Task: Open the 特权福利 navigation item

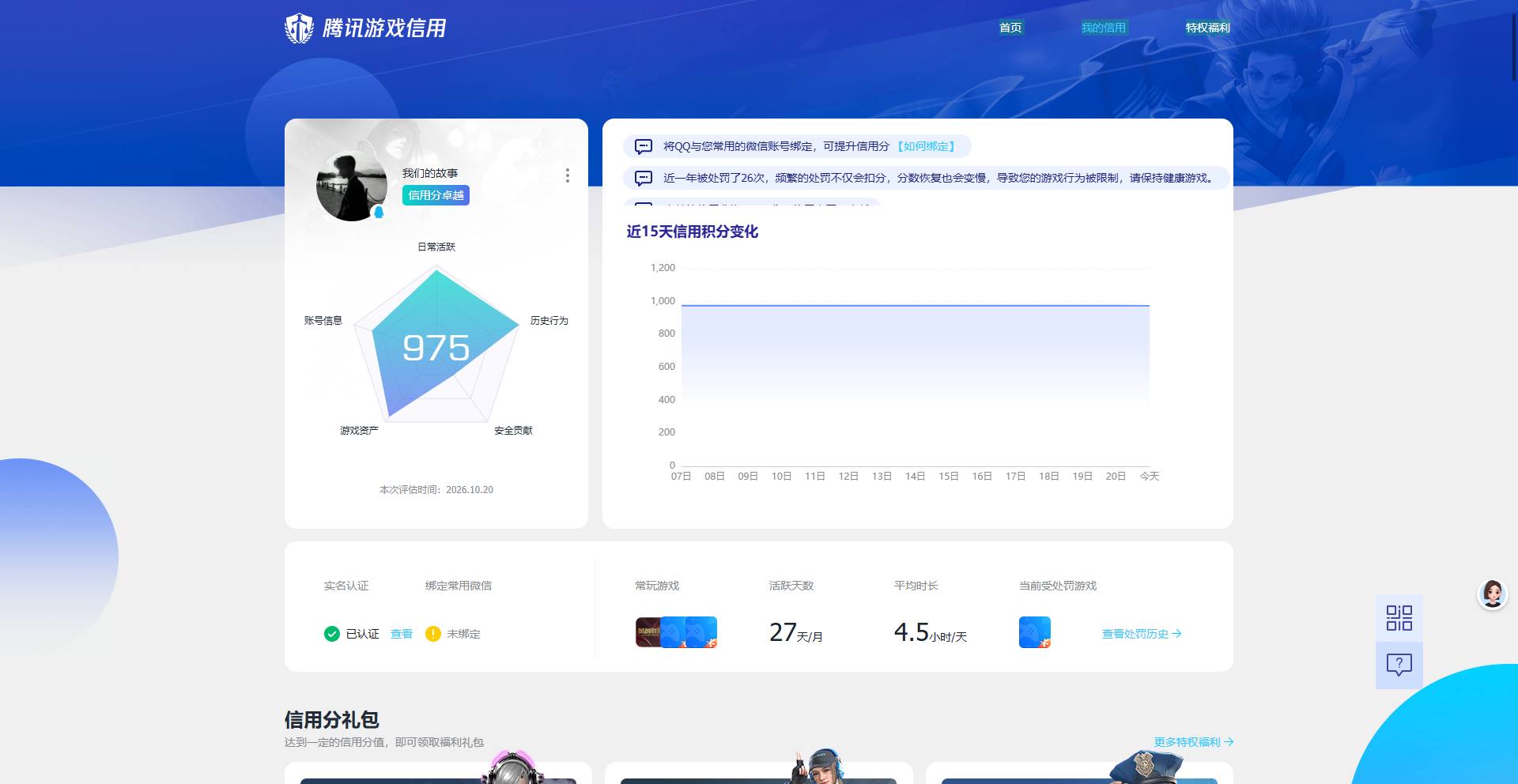Action: (1207, 28)
